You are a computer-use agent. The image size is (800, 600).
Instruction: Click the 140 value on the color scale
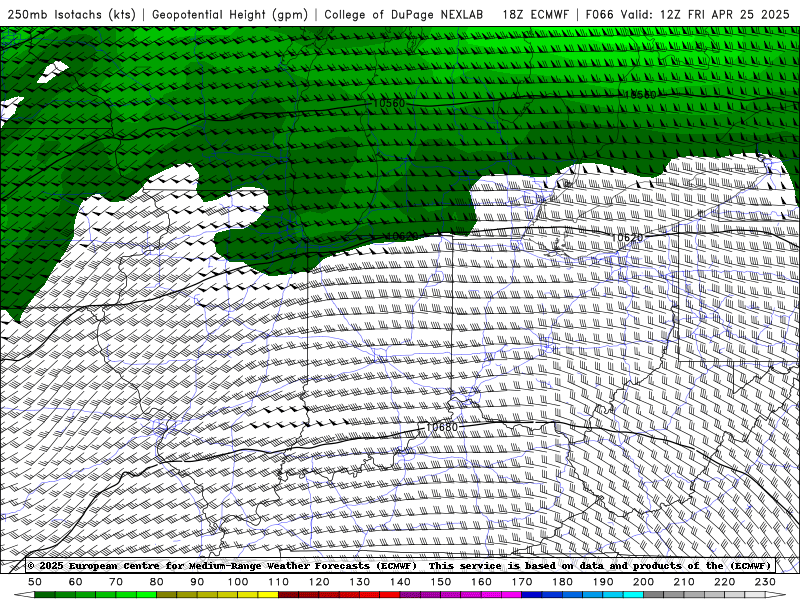pos(400,582)
